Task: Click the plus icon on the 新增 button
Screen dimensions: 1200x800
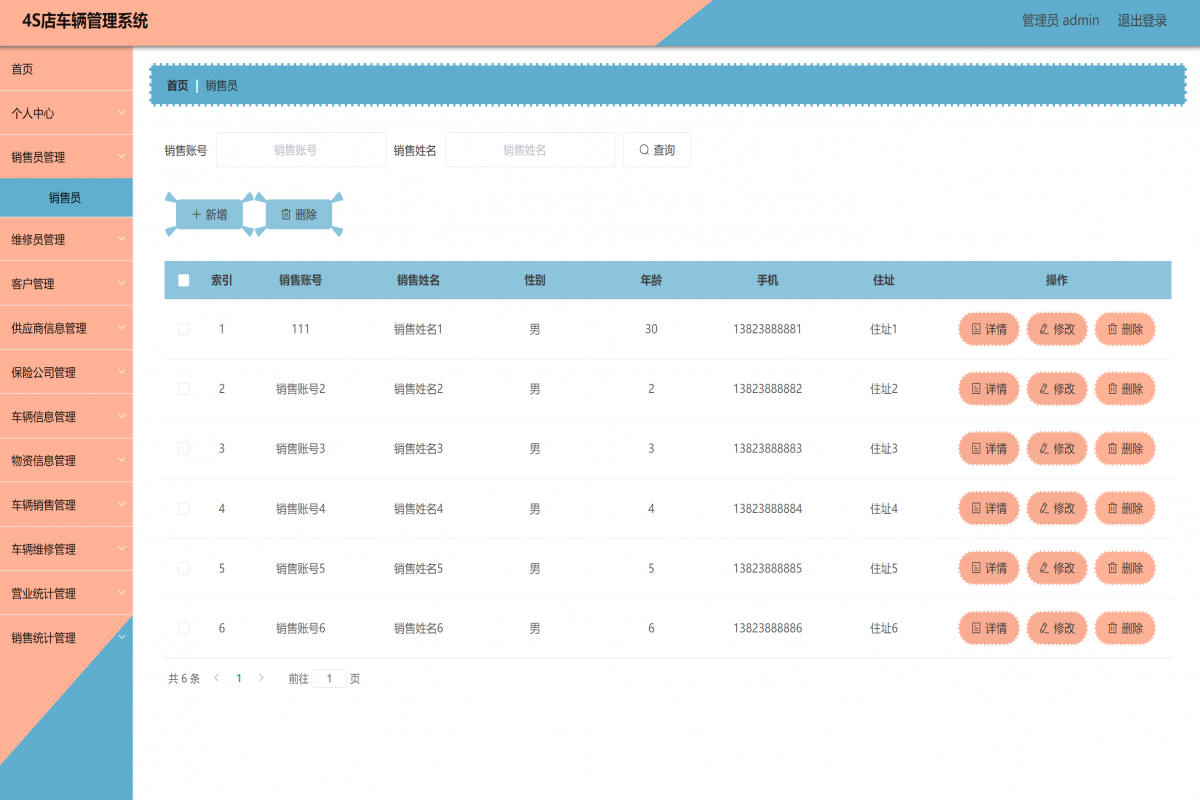Action: click(197, 214)
